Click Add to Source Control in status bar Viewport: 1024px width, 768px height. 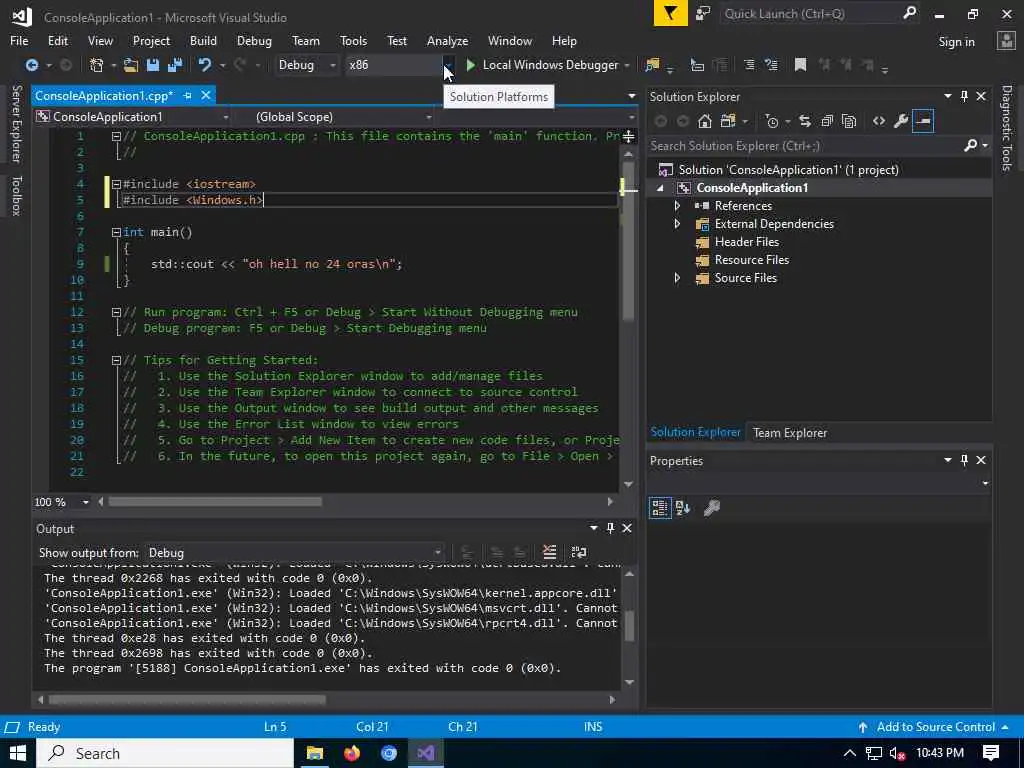(x=935, y=727)
